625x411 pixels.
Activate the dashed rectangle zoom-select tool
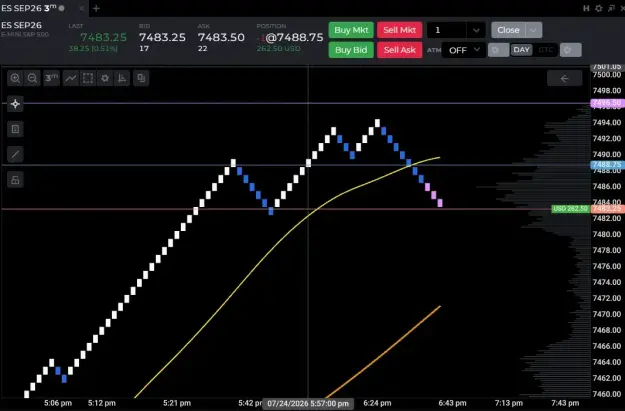tap(88, 78)
